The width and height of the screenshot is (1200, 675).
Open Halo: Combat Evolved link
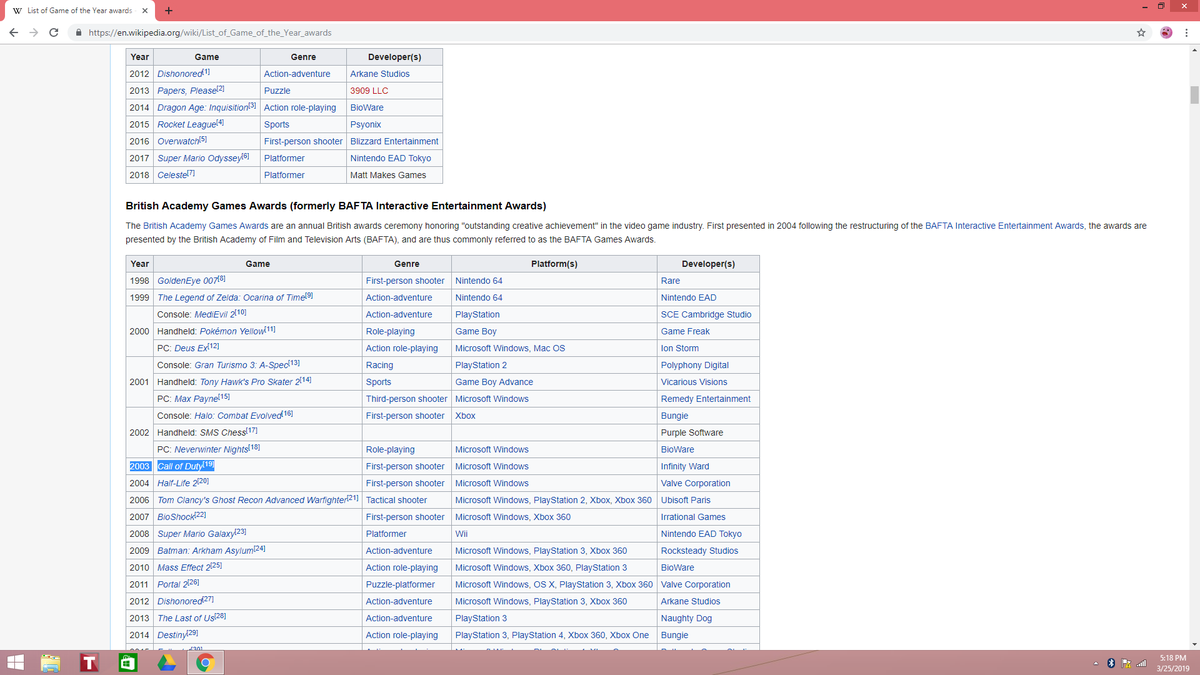click(x=238, y=417)
